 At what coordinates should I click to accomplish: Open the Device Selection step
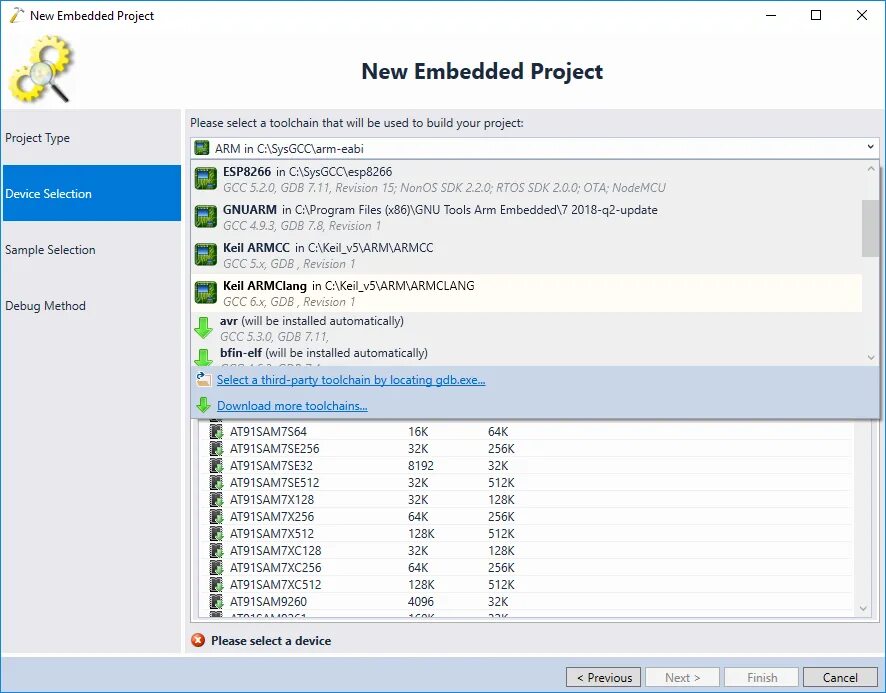pyautogui.click(x=92, y=193)
